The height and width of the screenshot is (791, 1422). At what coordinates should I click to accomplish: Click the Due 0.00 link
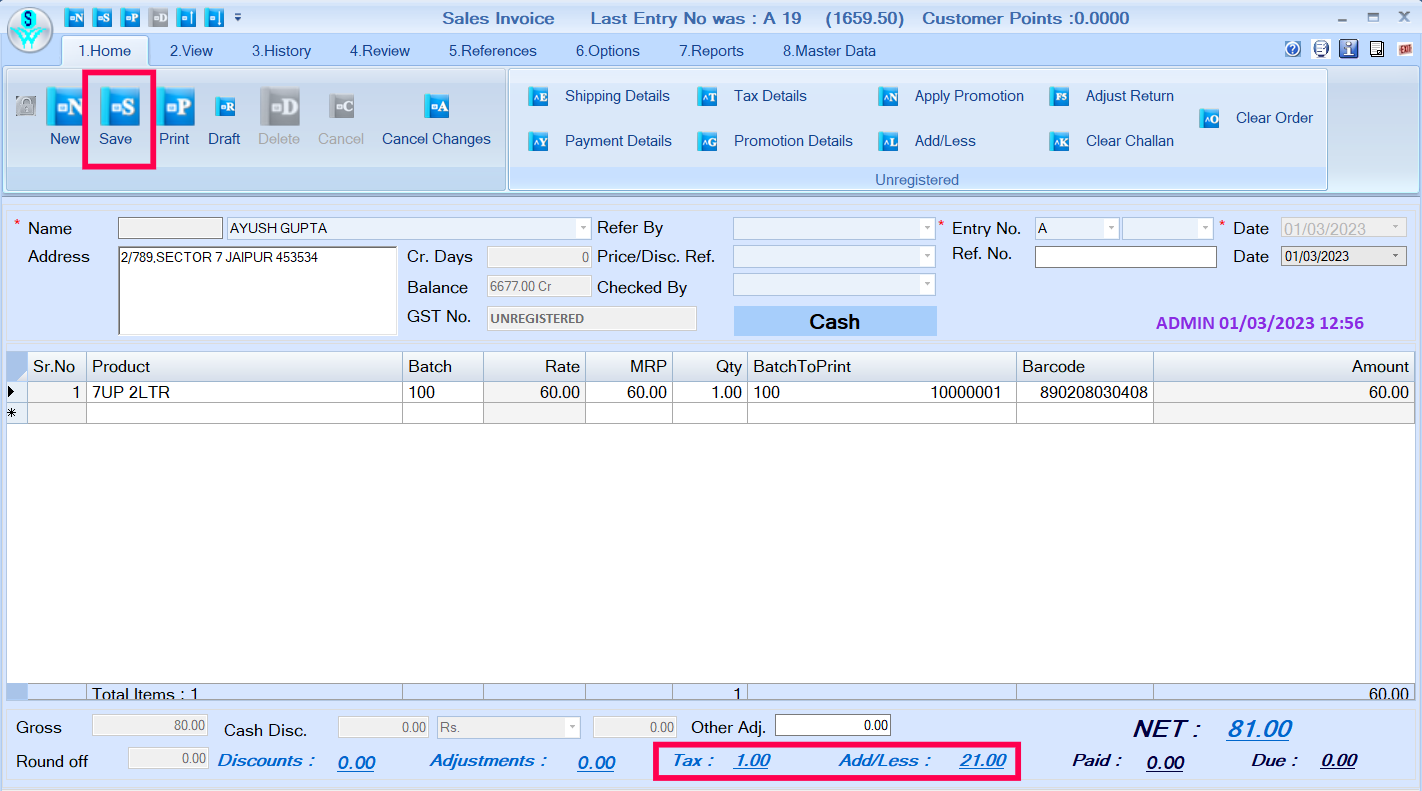pos(1339,761)
